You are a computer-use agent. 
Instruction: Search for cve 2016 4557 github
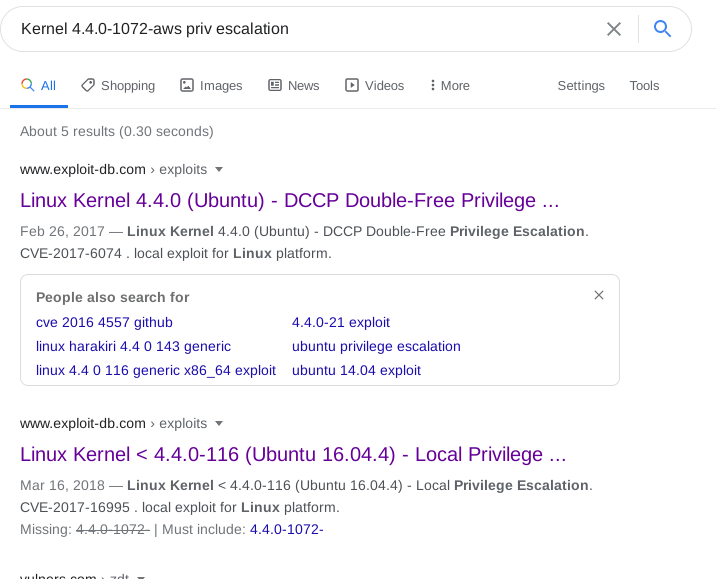(104, 322)
